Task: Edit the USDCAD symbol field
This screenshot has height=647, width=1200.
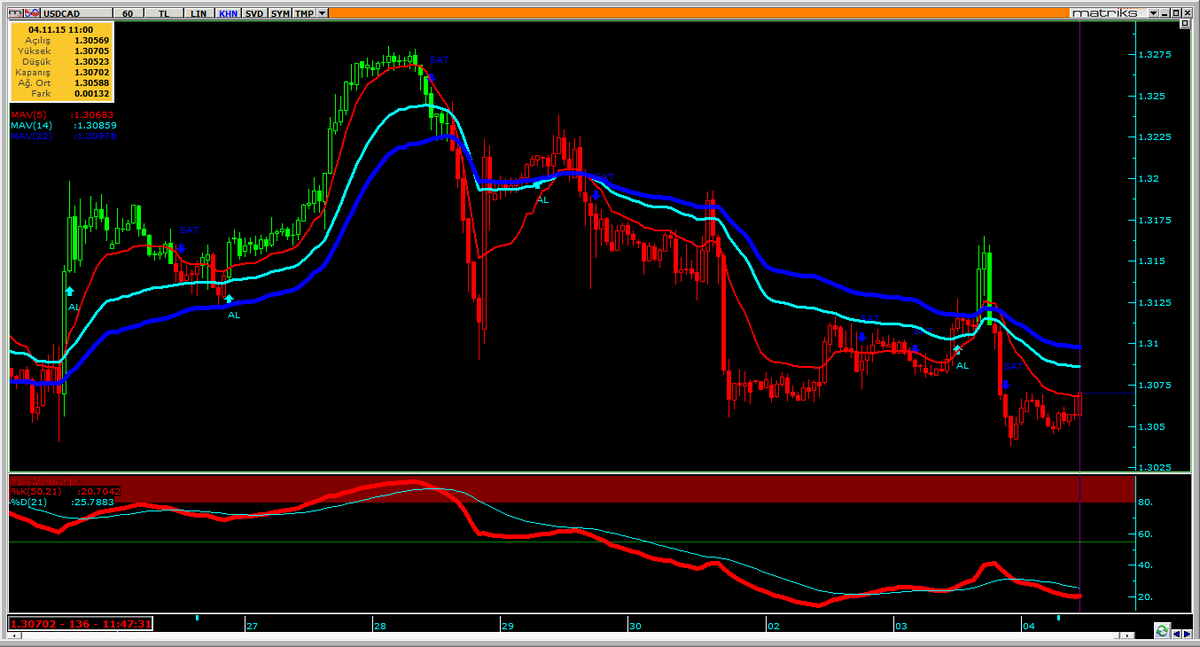Action: pos(76,13)
